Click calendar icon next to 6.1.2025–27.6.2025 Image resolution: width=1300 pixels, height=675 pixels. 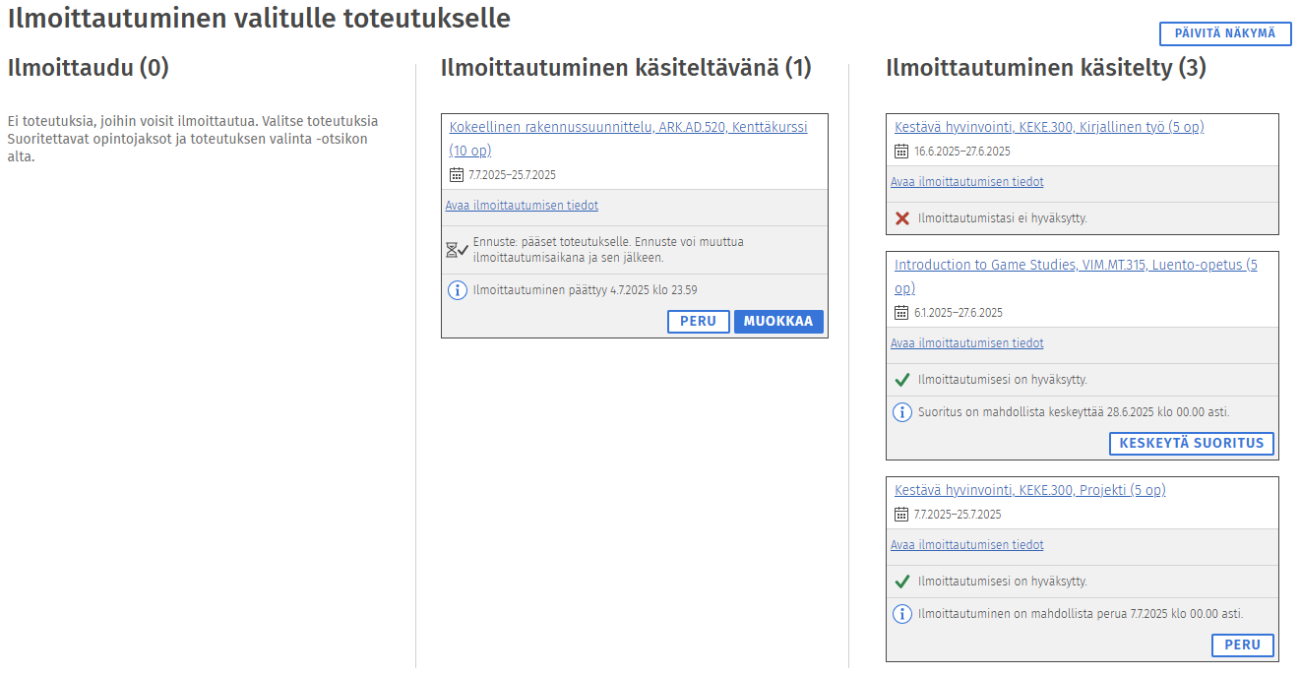click(901, 313)
